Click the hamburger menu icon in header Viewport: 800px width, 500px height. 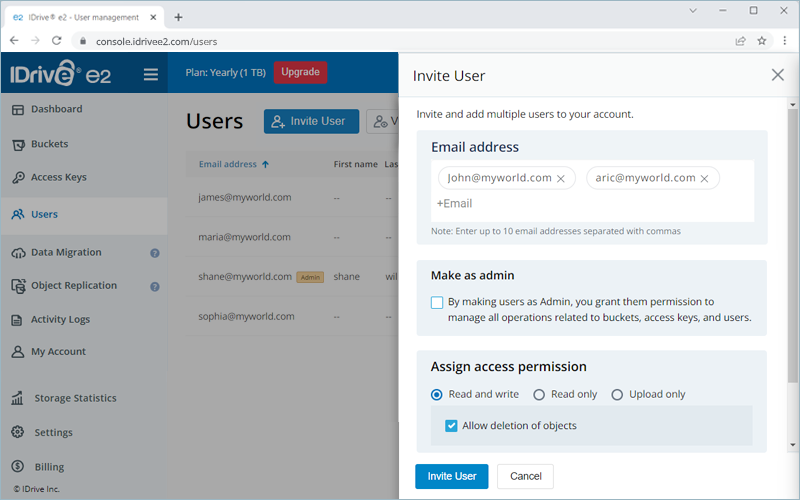point(151,74)
